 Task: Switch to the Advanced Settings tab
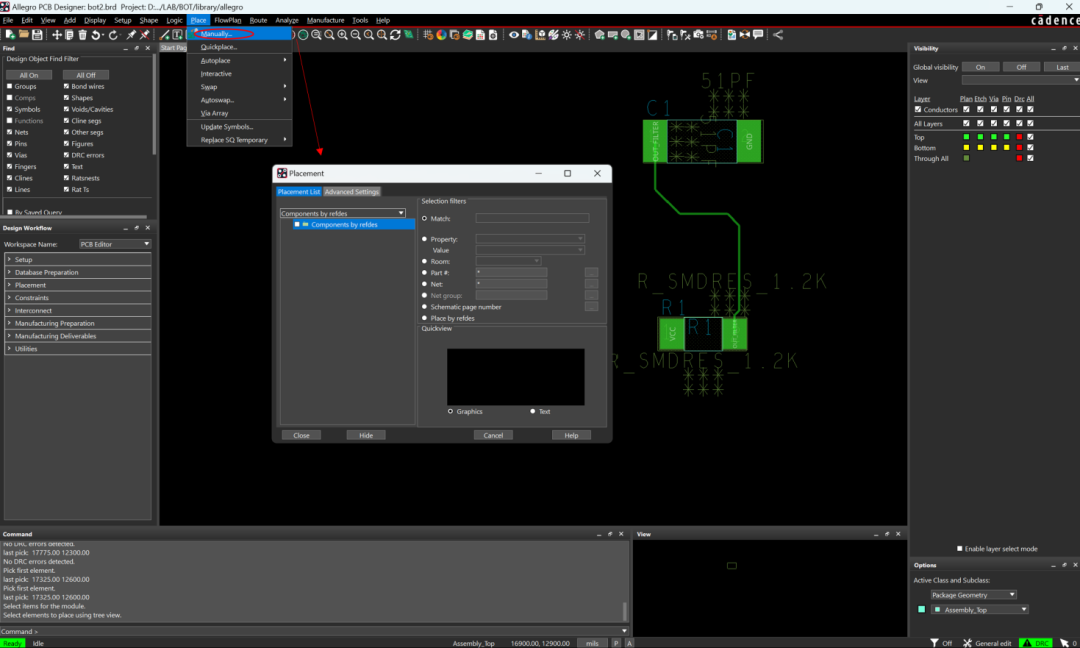point(352,192)
